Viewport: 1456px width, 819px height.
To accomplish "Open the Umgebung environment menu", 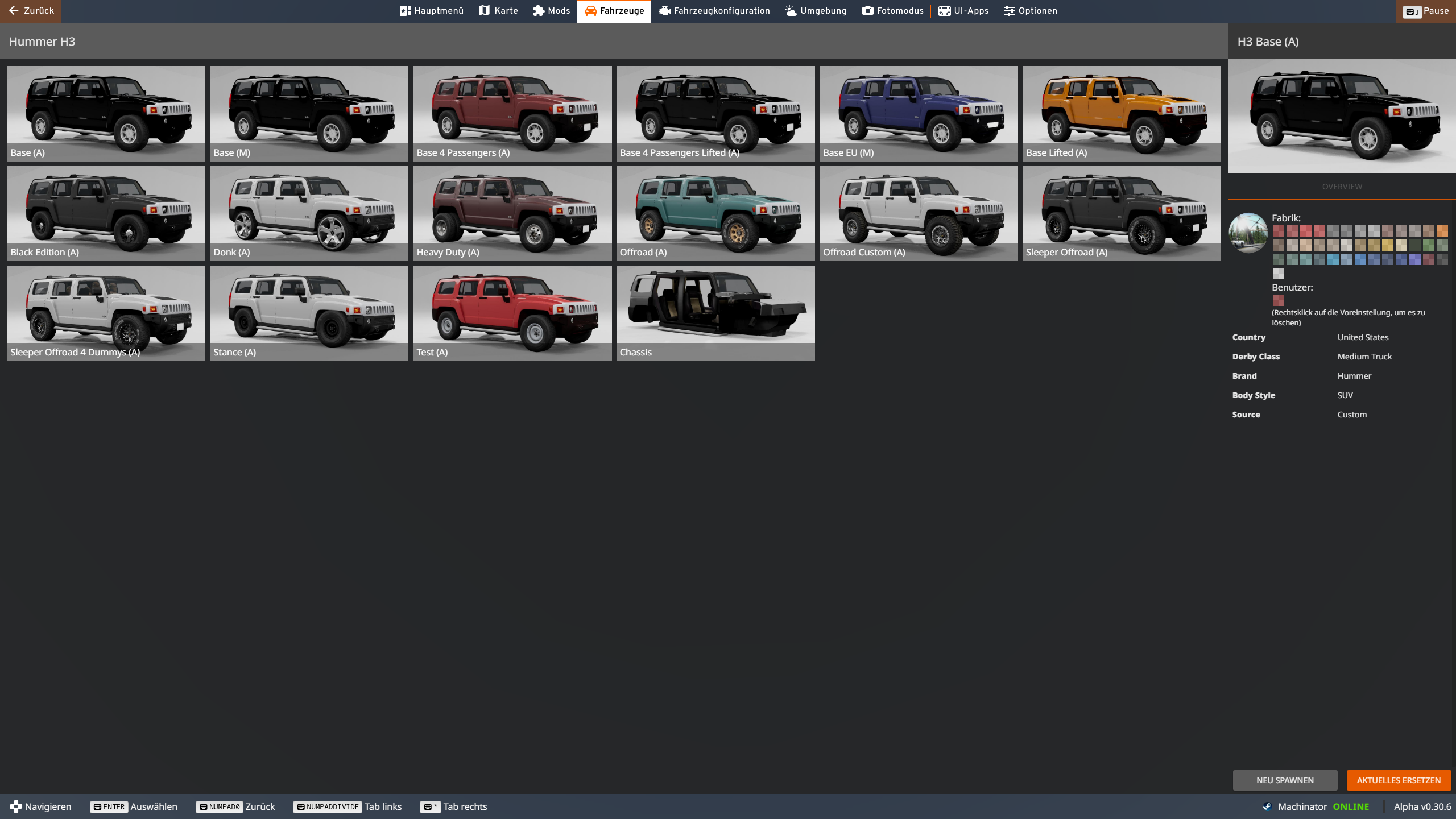I will click(816, 11).
